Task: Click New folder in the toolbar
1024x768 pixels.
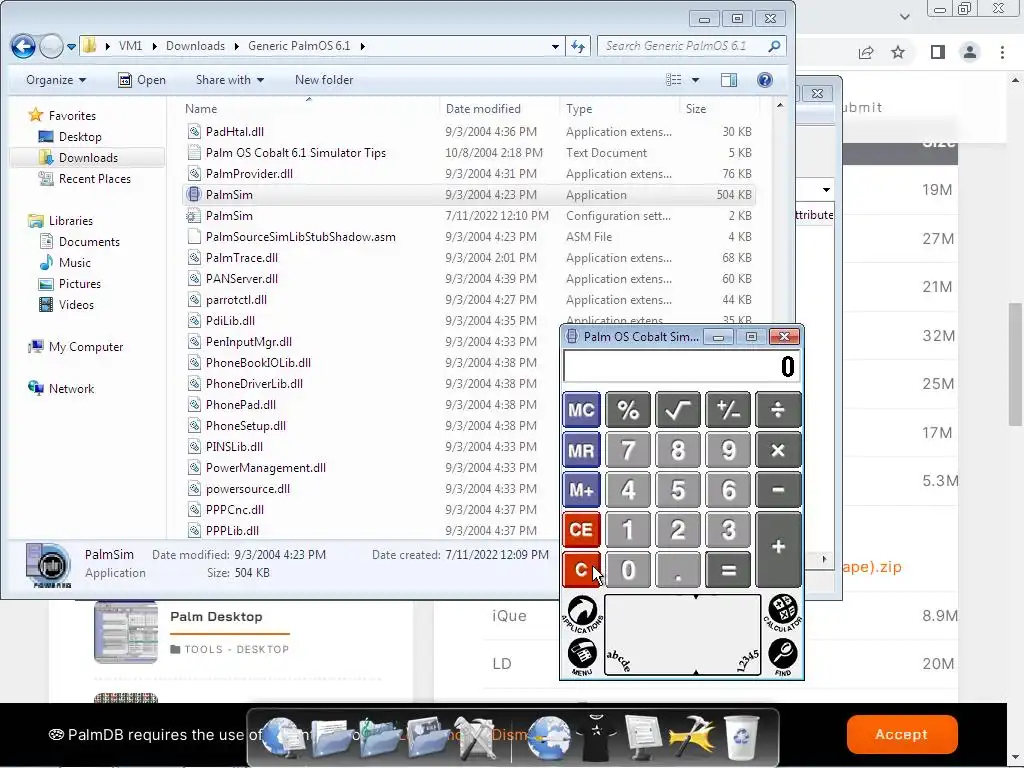Action: coord(324,80)
